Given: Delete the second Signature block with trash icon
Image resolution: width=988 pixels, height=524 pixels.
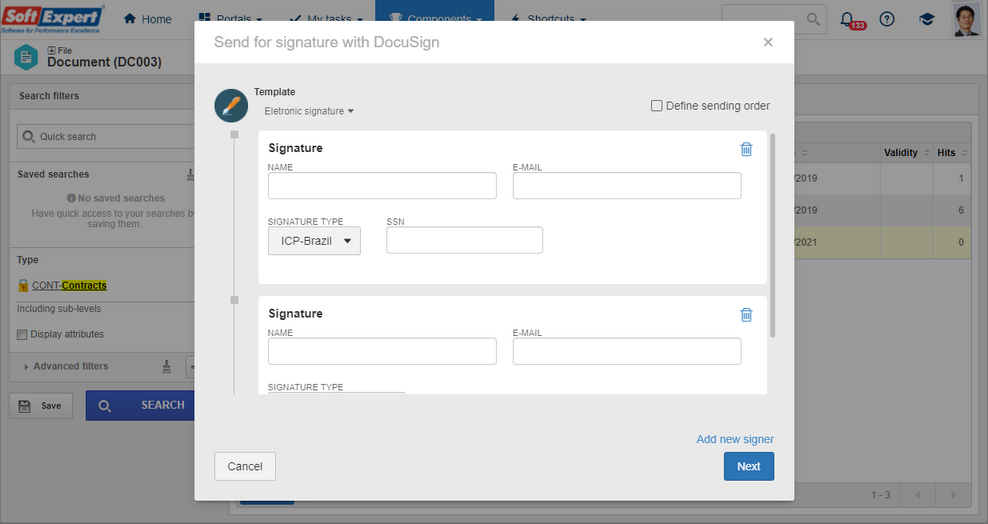Looking at the screenshot, I should coord(746,315).
